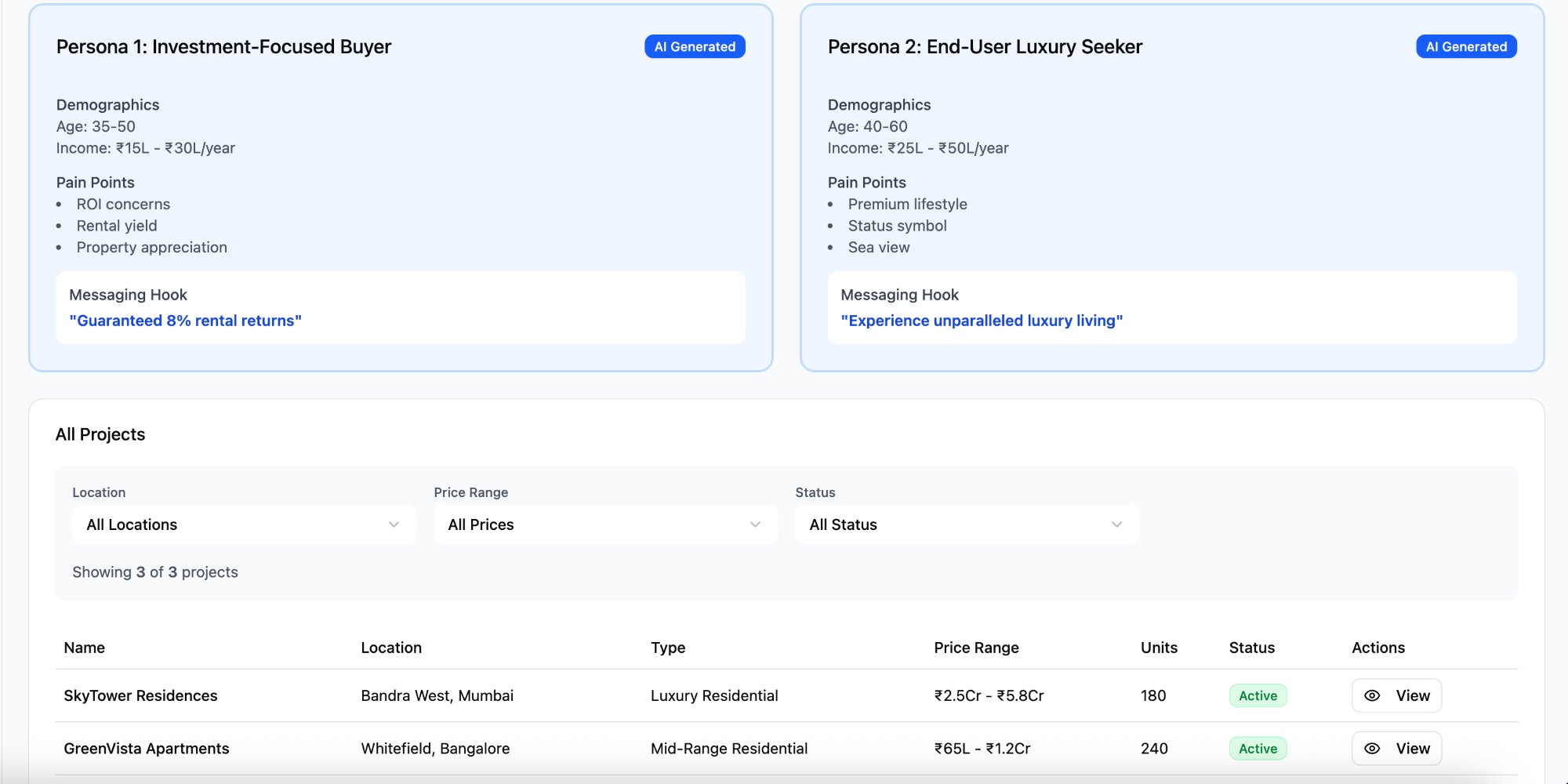Click Bandra West, Mumbai location cell
Image resolution: width=1568 pixels, height=784 pixels.
click(437, 695)
